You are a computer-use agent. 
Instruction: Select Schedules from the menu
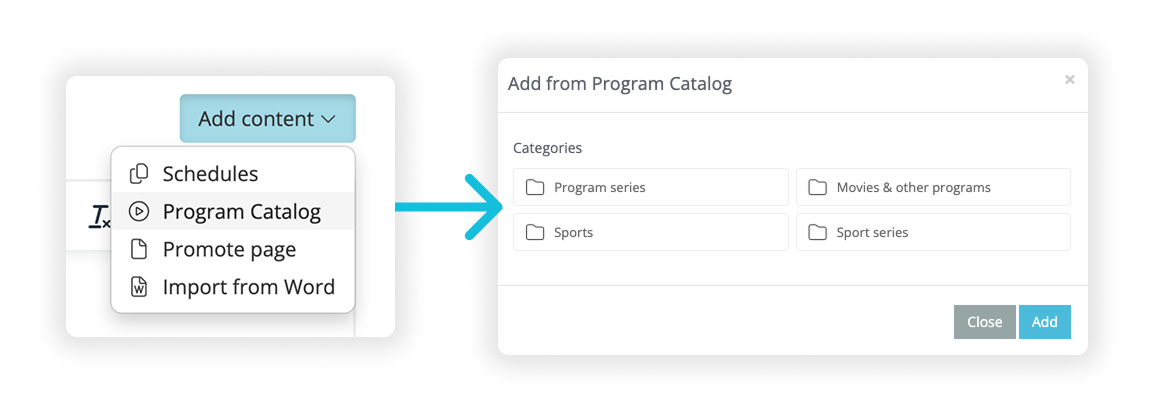tap(210, 174)
